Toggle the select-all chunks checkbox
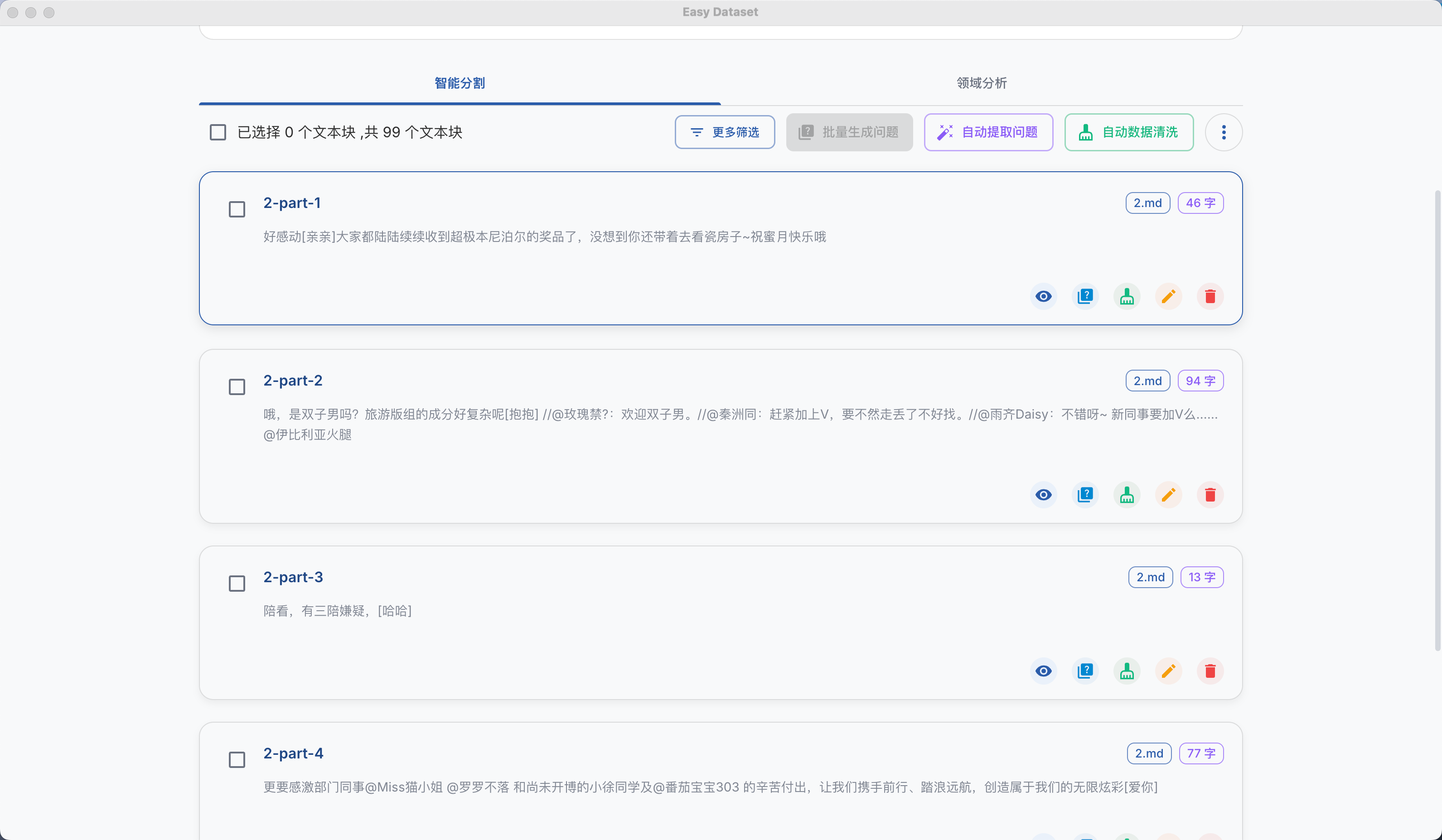Screen dimensions: 1442x840 point(218,132)
